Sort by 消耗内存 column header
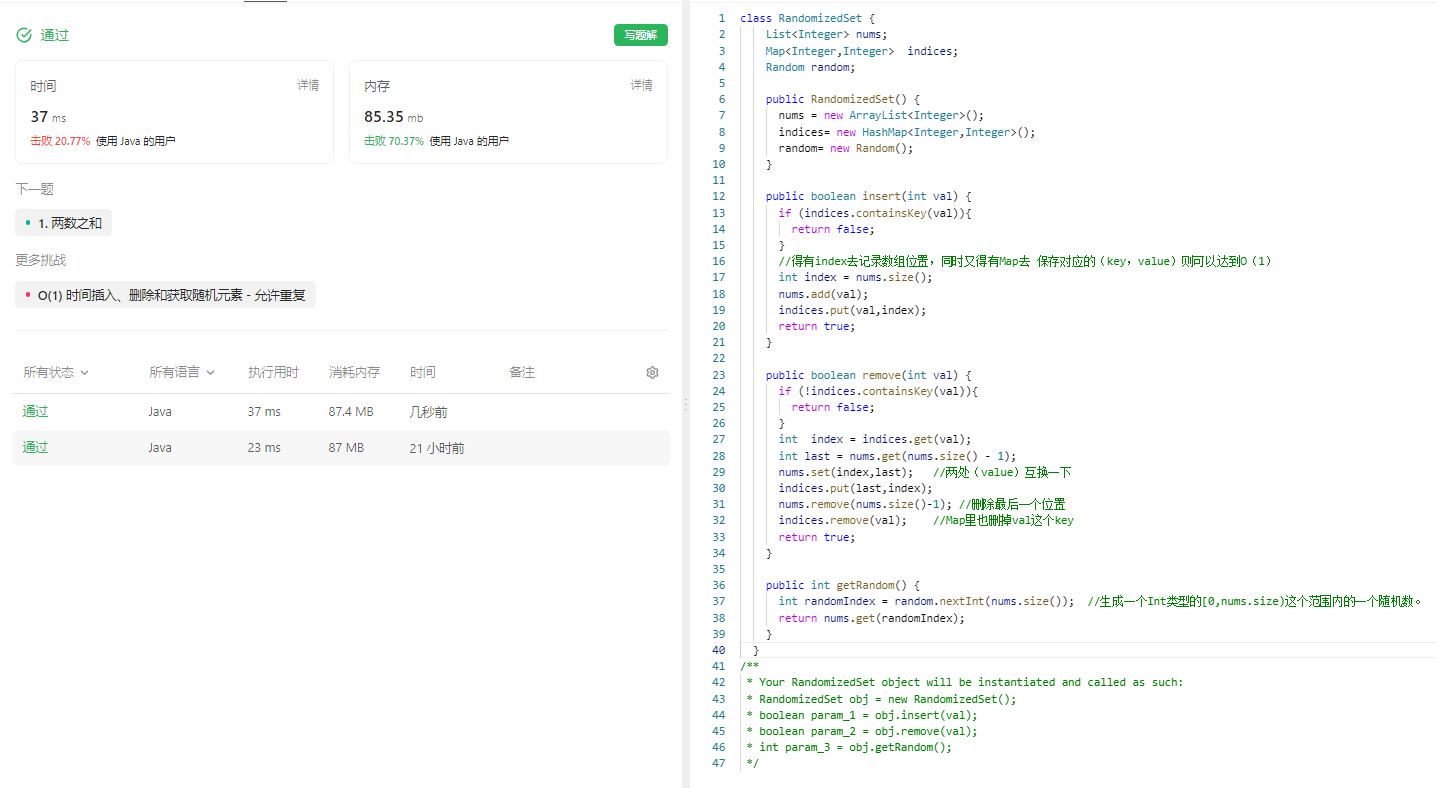 354,372
